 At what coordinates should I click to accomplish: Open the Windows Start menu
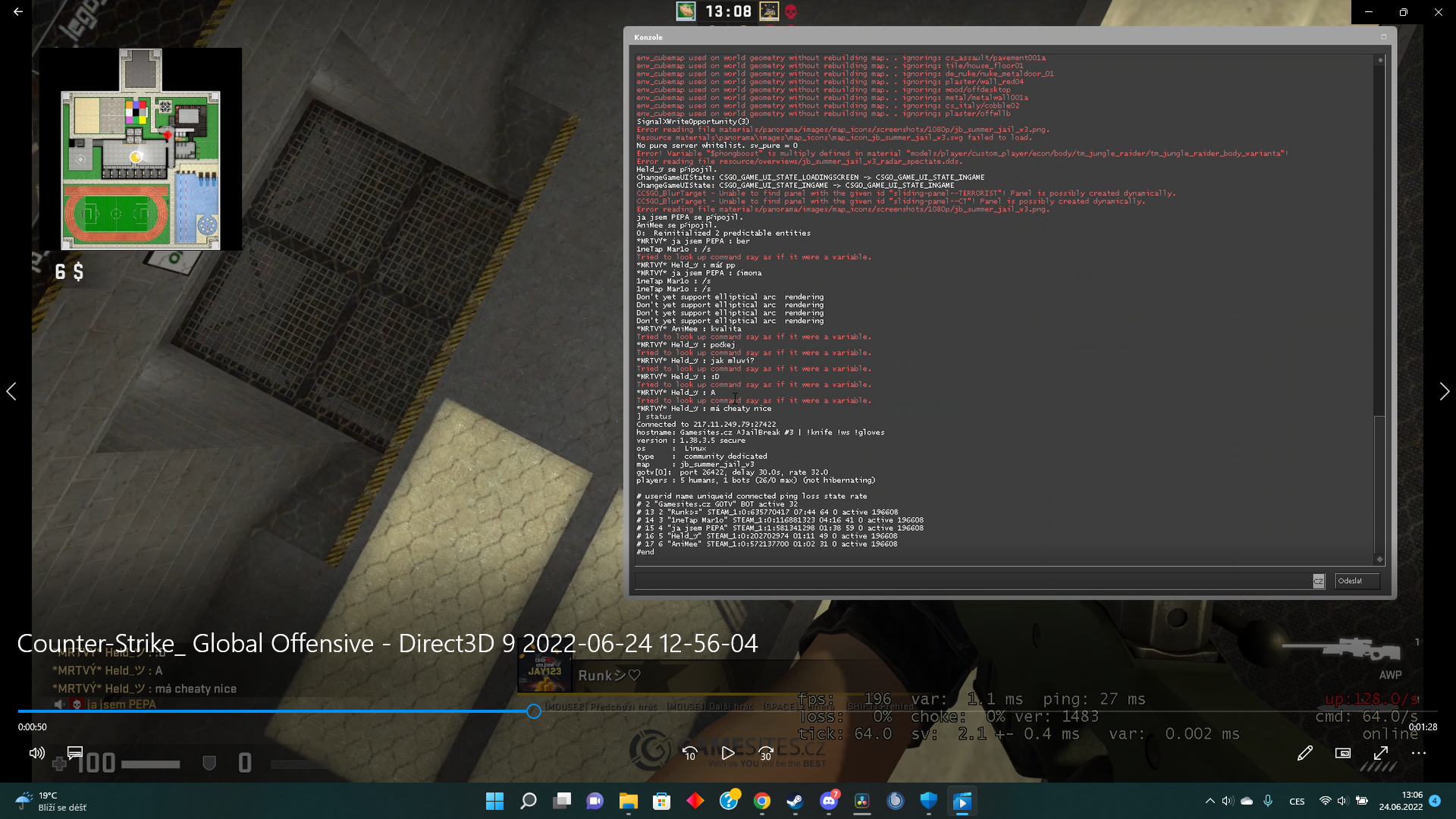click(x=494, y=801)
